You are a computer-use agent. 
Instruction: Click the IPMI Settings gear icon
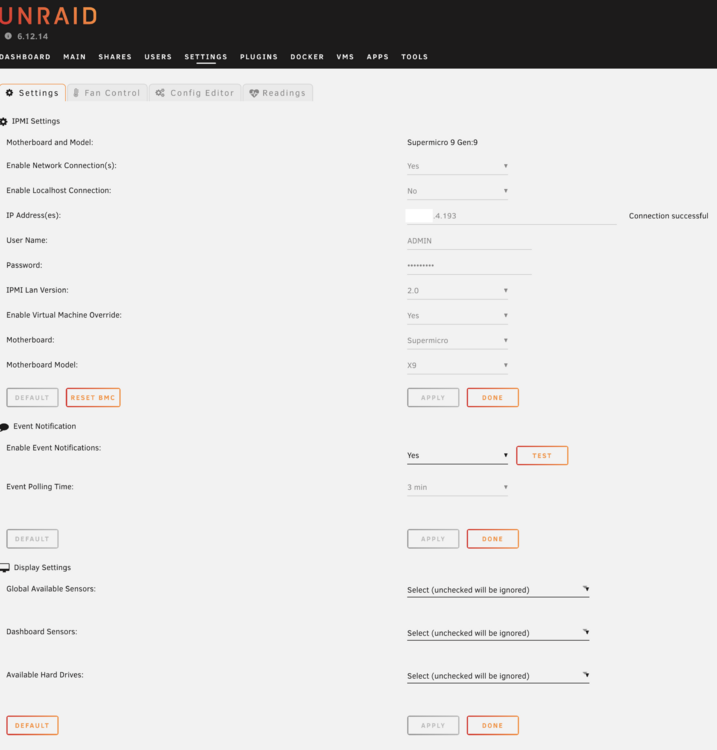click(4, 121)
